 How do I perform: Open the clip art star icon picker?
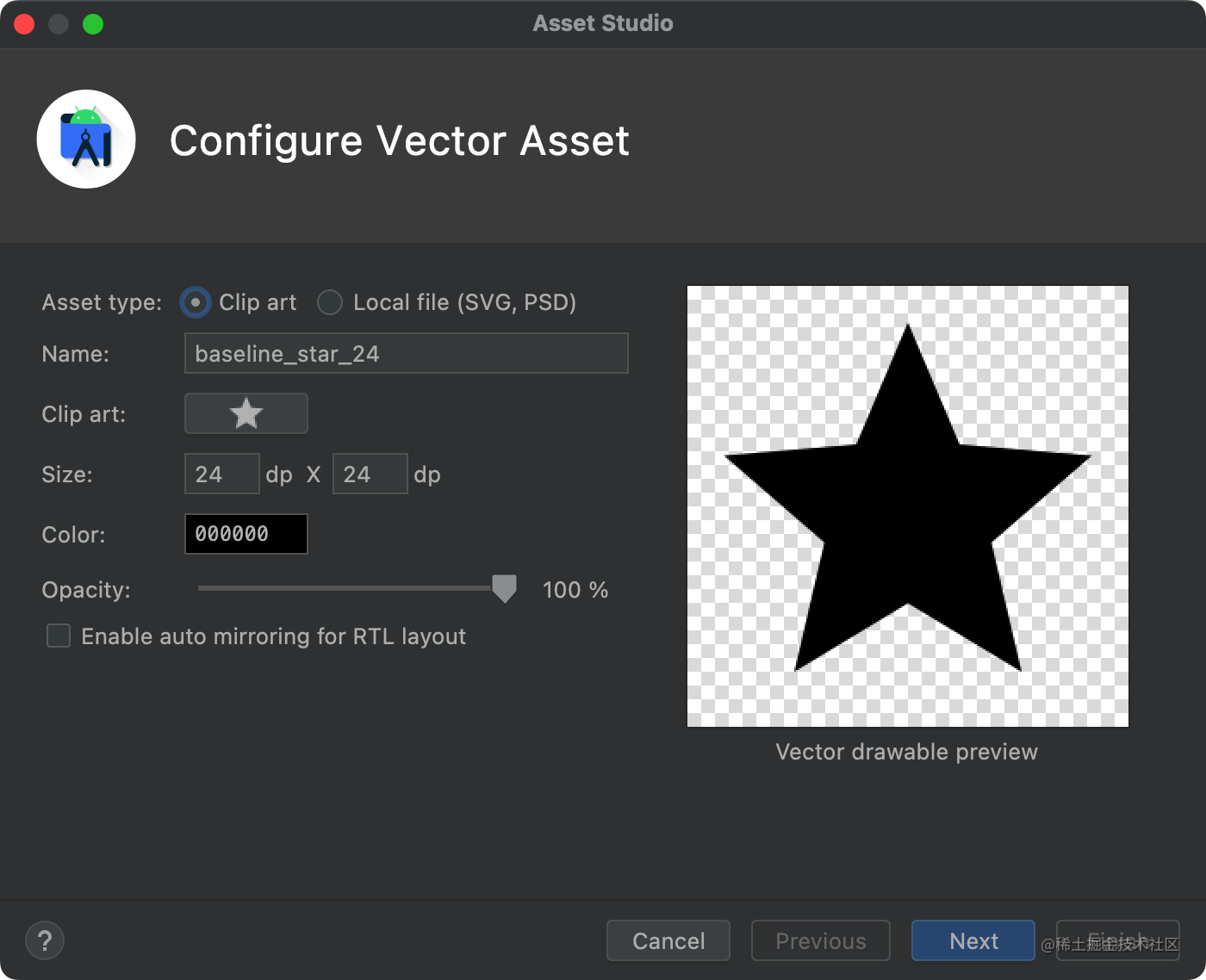pyautogui.click(x=246, y=413)
